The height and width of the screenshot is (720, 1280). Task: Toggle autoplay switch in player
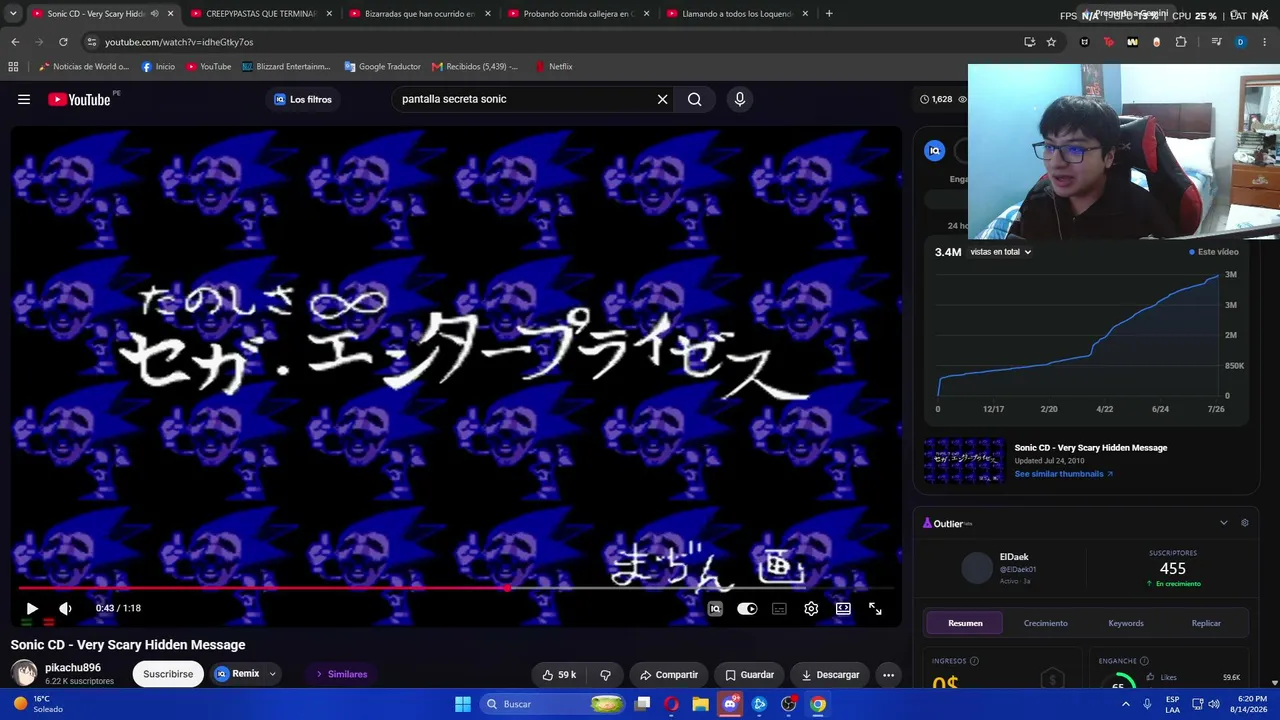[747, 608]
